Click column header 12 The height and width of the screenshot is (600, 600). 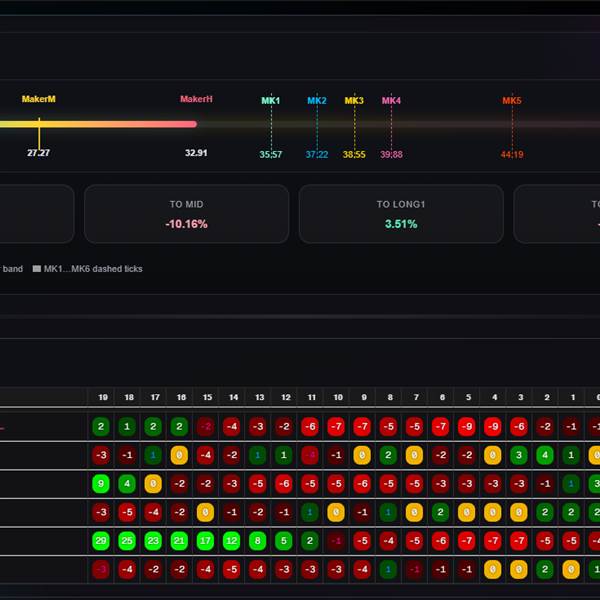[x=286, y=397]
